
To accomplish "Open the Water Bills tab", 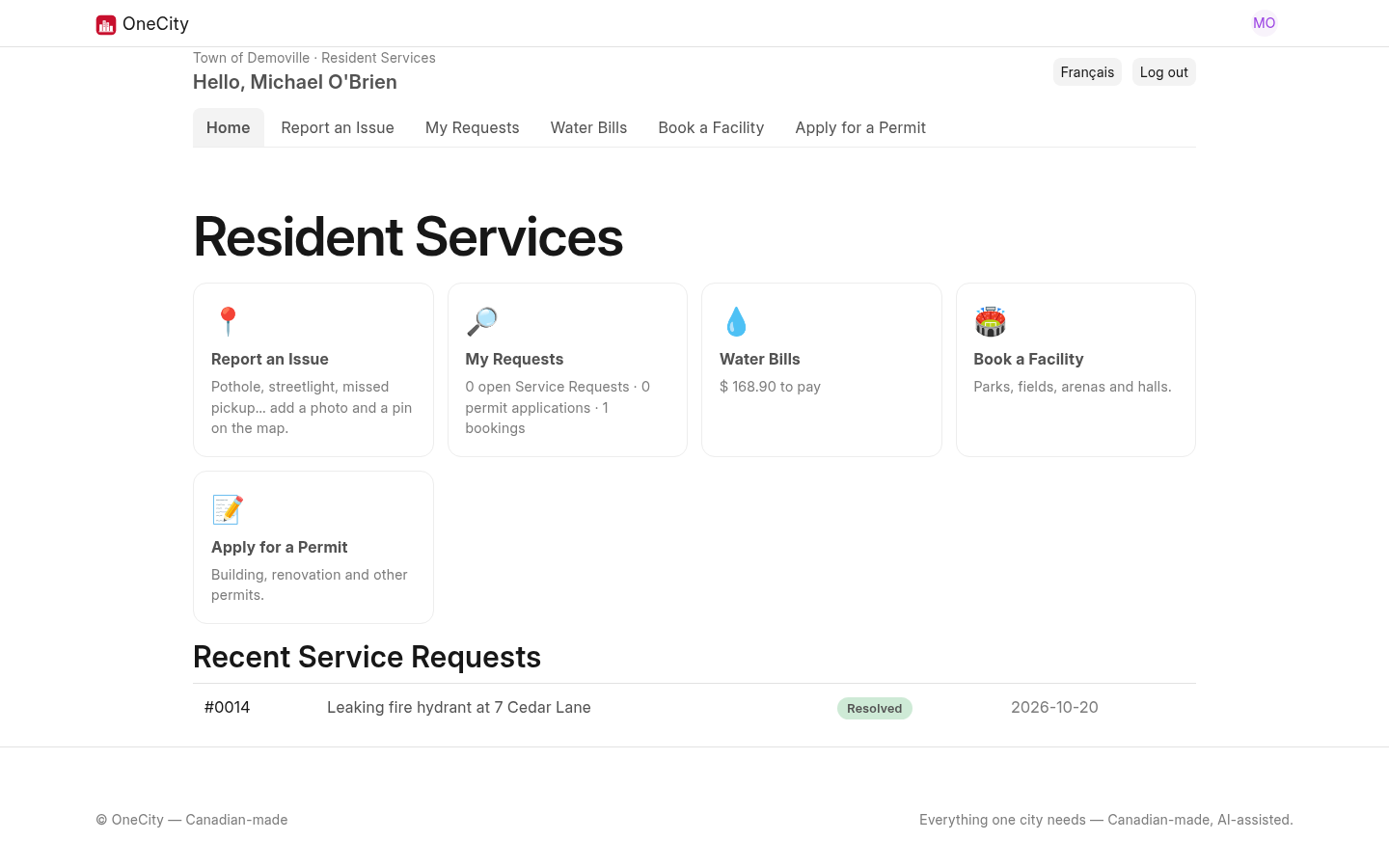I will (x=588, y=127).
